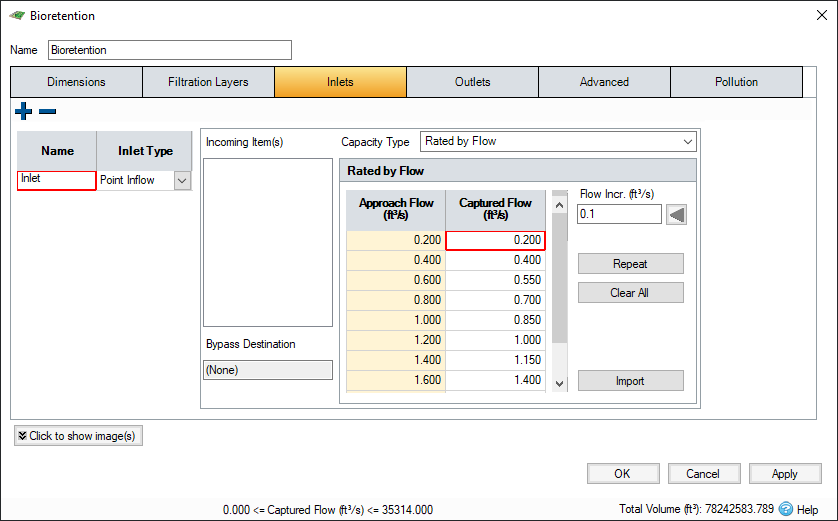Viewport: 838px width, 521px height.
Task: Switch to the Filtration Layers tab
Action: (208, 82)
